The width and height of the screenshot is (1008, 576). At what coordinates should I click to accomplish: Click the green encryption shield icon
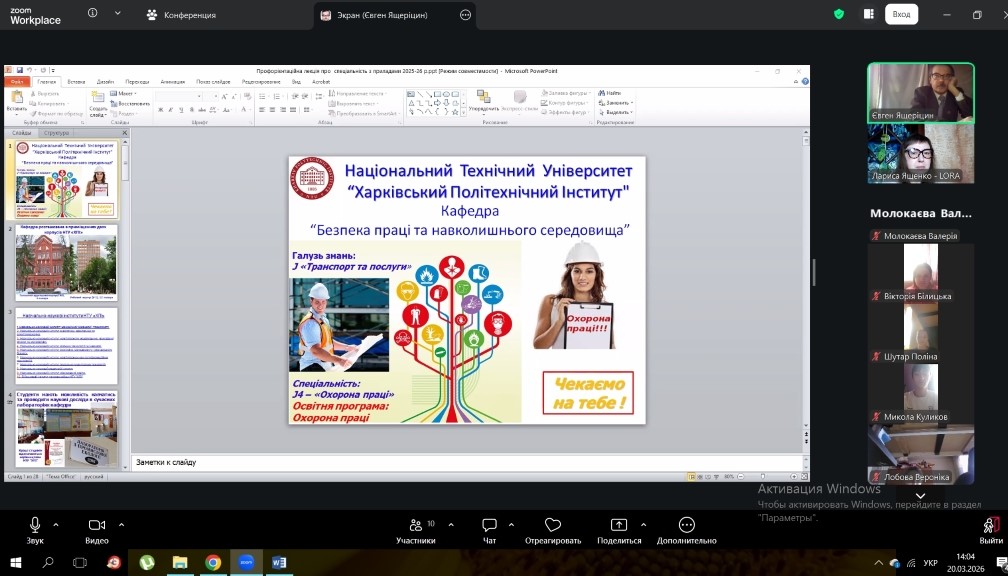click(839, 14)
